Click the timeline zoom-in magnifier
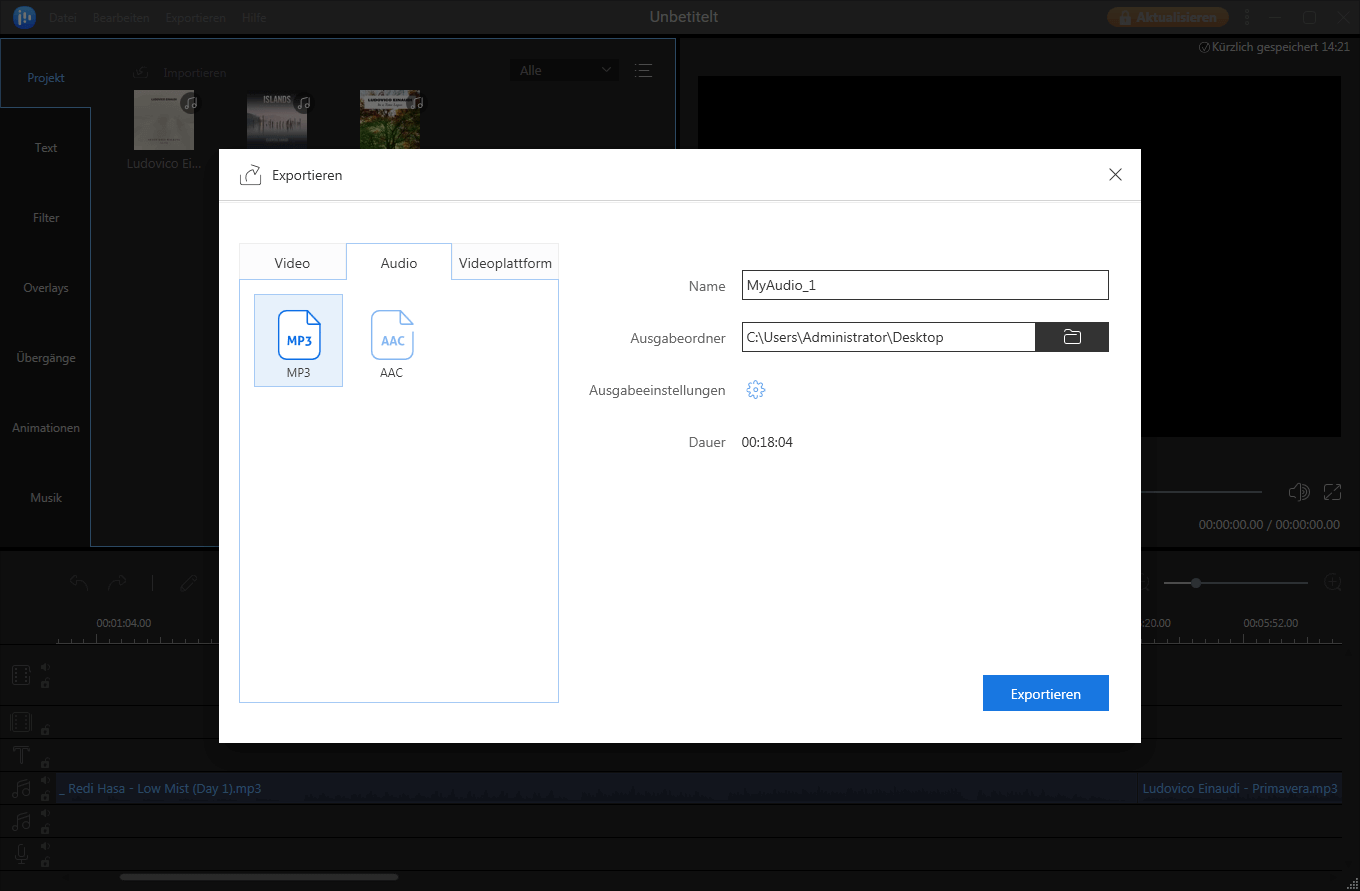1360x891 pixels. click(x=1332, y=582)
